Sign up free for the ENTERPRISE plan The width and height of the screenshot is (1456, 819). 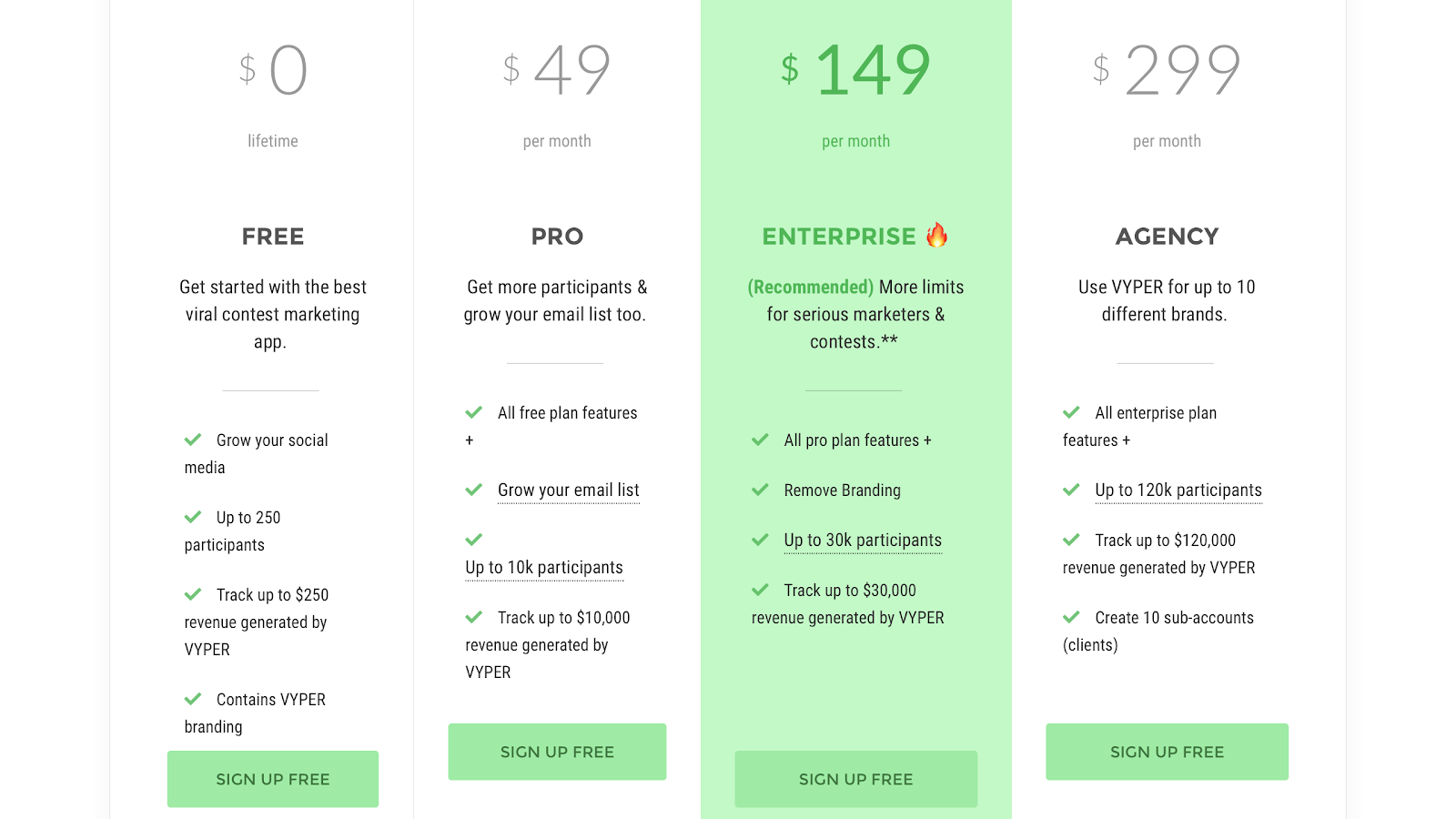856,779
